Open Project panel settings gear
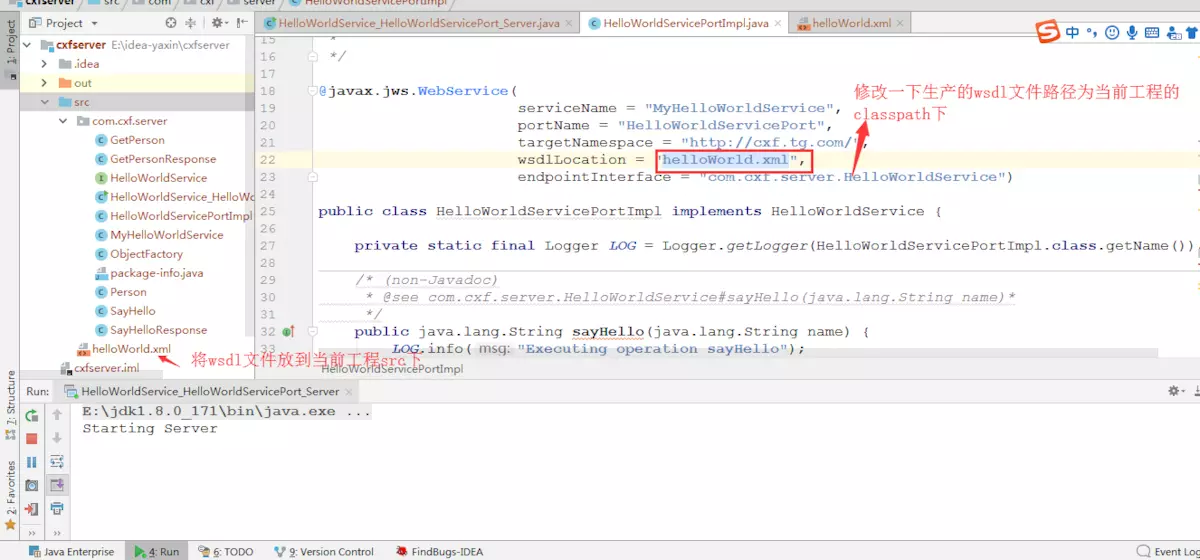This screenshot has width=1200, height=560. [218, 22]
